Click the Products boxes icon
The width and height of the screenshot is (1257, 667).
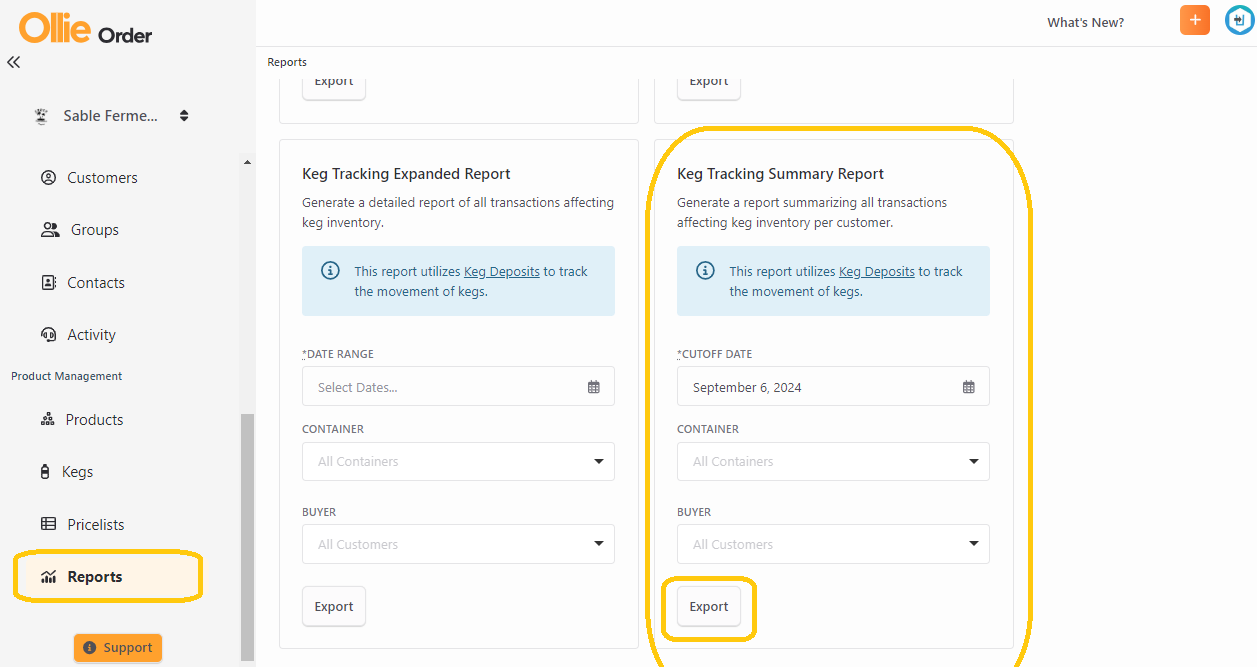pos(47,420)
